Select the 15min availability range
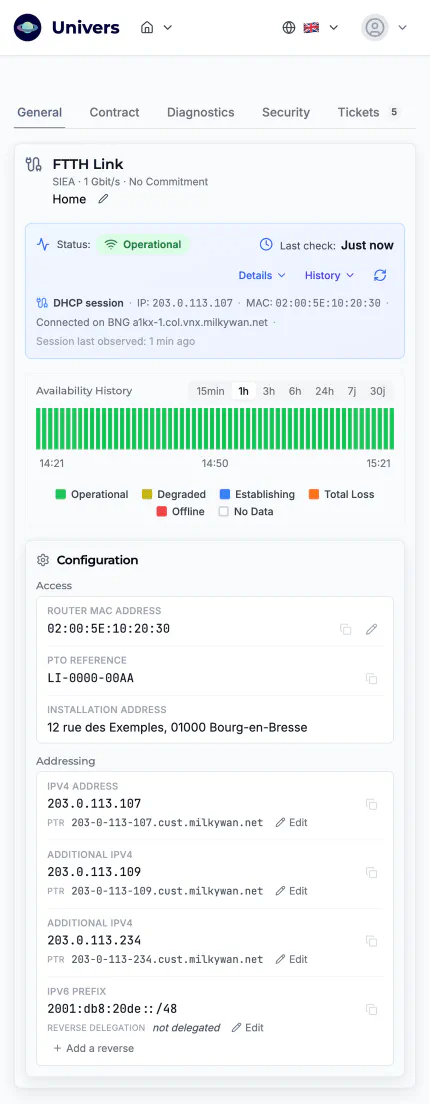 210,391
